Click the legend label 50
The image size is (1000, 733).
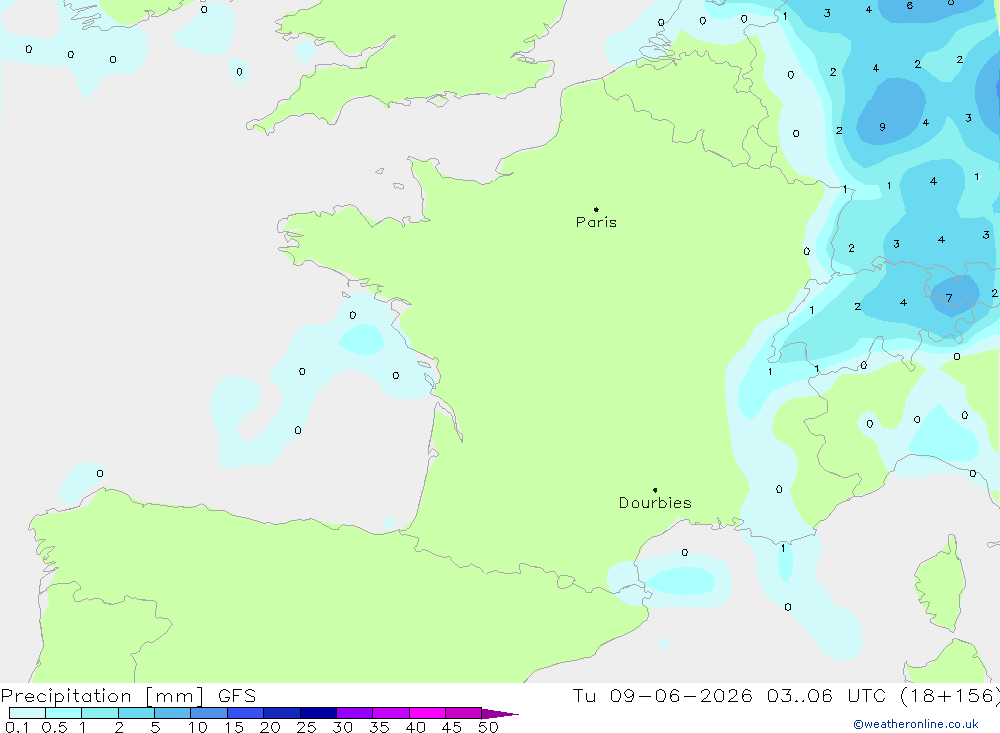[488, 727]
